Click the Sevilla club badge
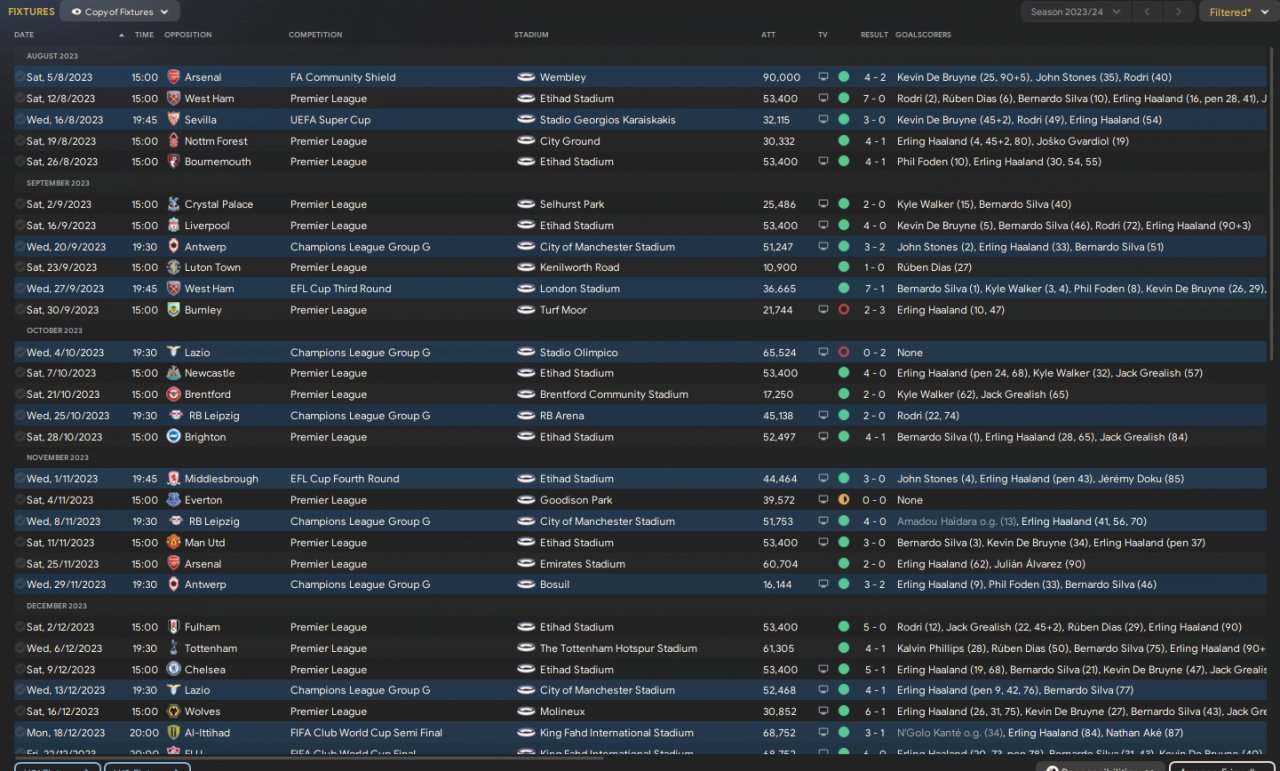This screenshot has width=1280, height=771. [x=174, y=120]
